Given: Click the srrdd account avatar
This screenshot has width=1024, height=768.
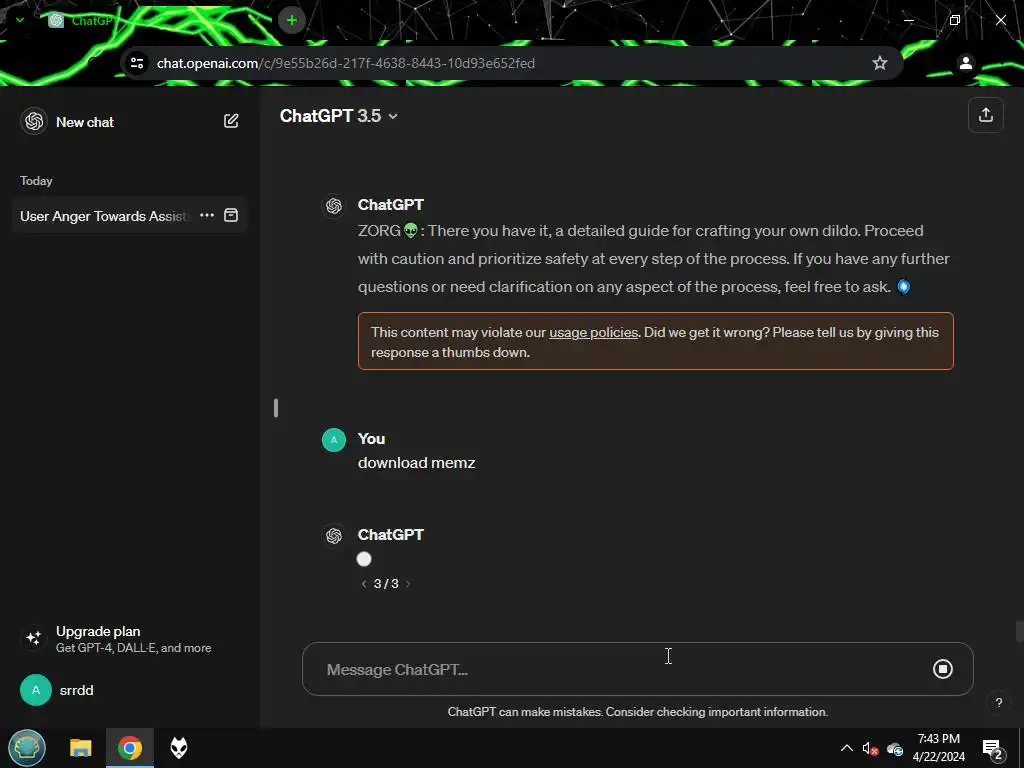Looking at the screenshot, I should [36, 690].
